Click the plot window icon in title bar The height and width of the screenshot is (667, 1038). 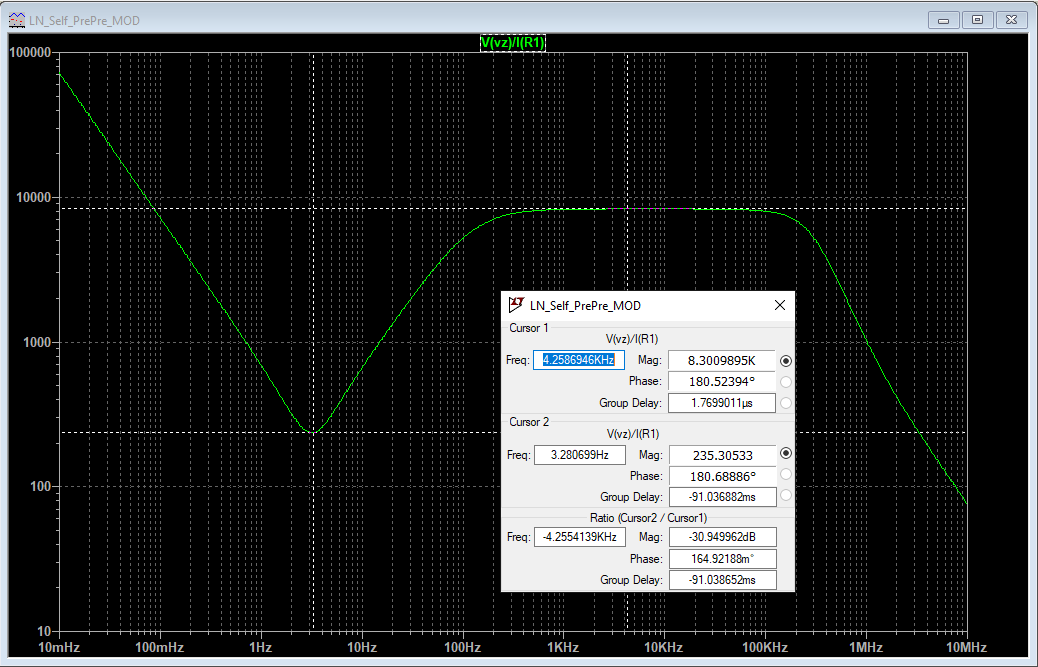coord(17,20)
